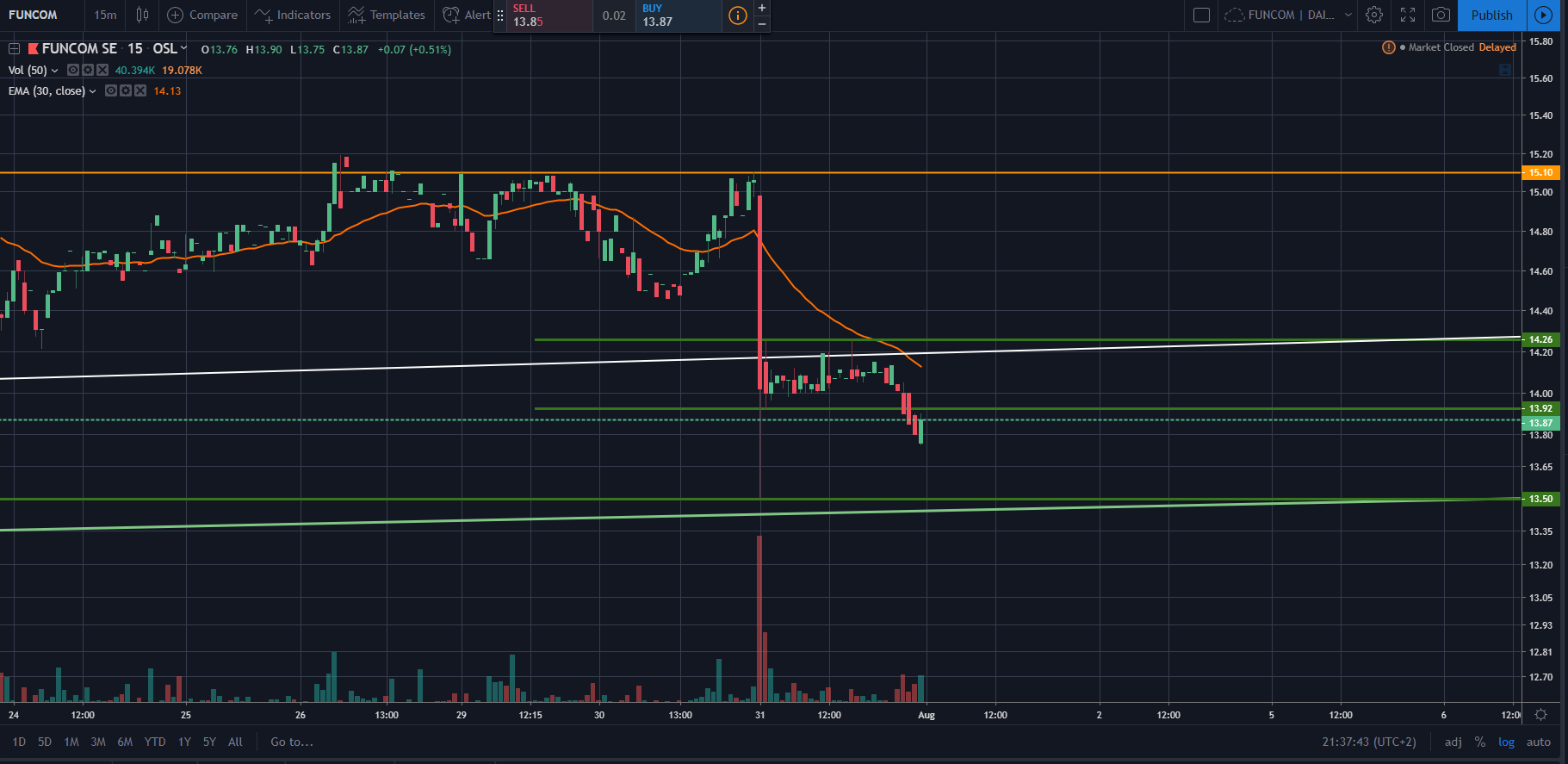
Task: Expand the saved layout dropdown arrow
Action: [x=1348, y=15]
